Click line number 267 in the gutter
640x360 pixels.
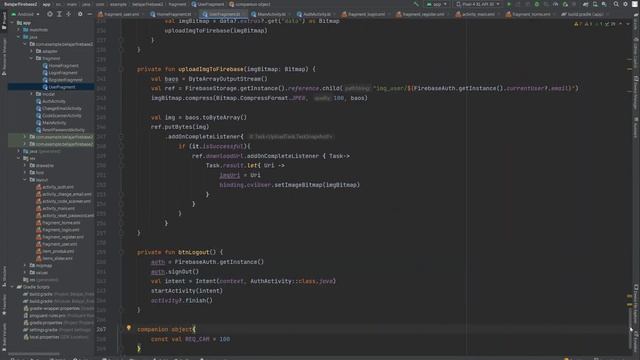[101, 329]
